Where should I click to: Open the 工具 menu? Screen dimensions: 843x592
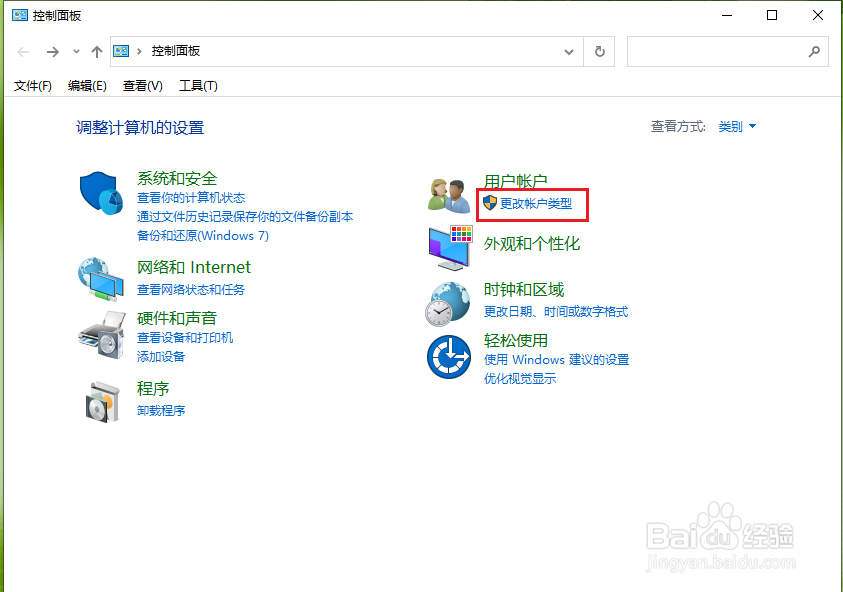pyautogui.click(x=197, y=85)
